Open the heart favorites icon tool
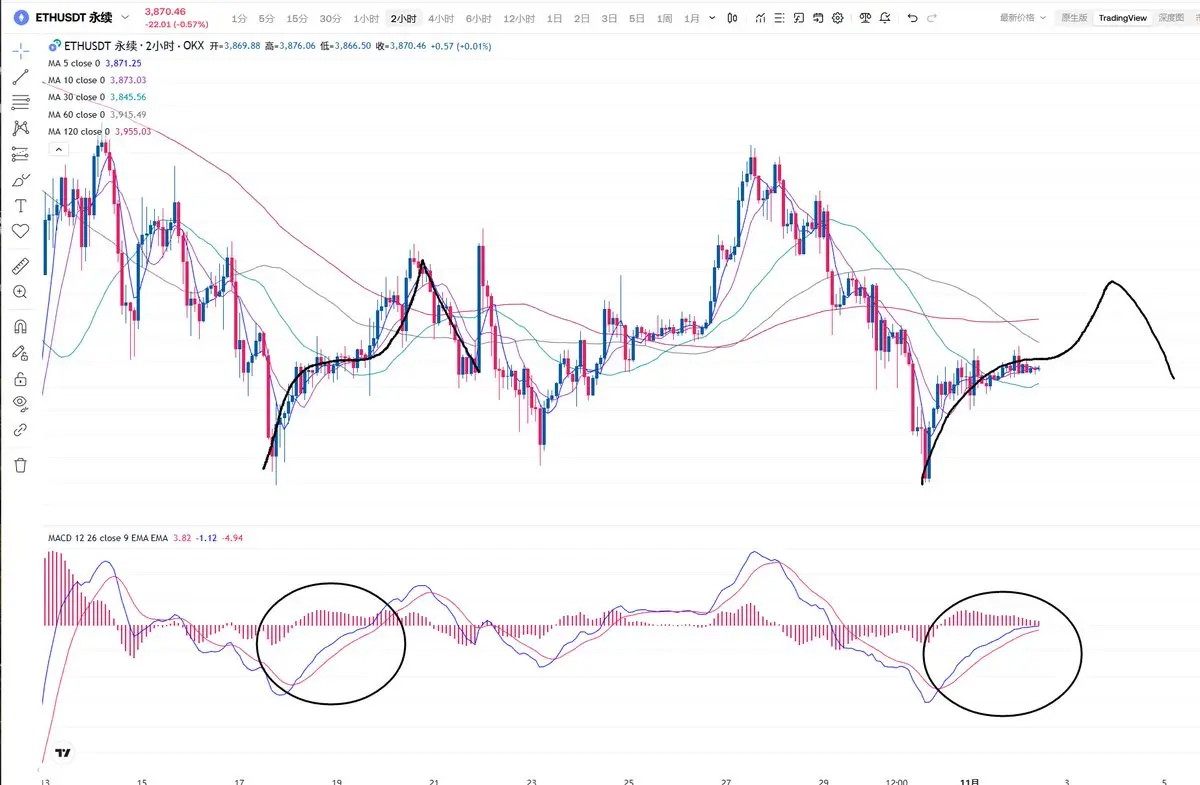 tap(20, 231)
